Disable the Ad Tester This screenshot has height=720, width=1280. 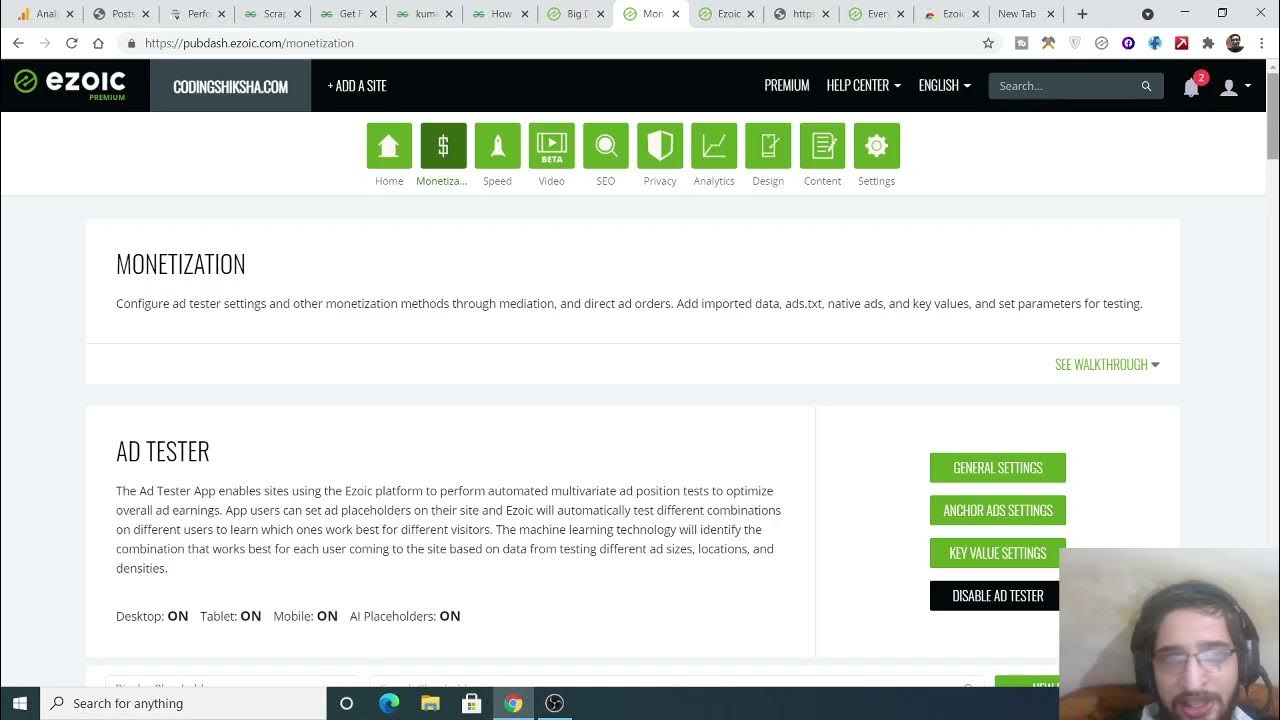coord(997,596)
